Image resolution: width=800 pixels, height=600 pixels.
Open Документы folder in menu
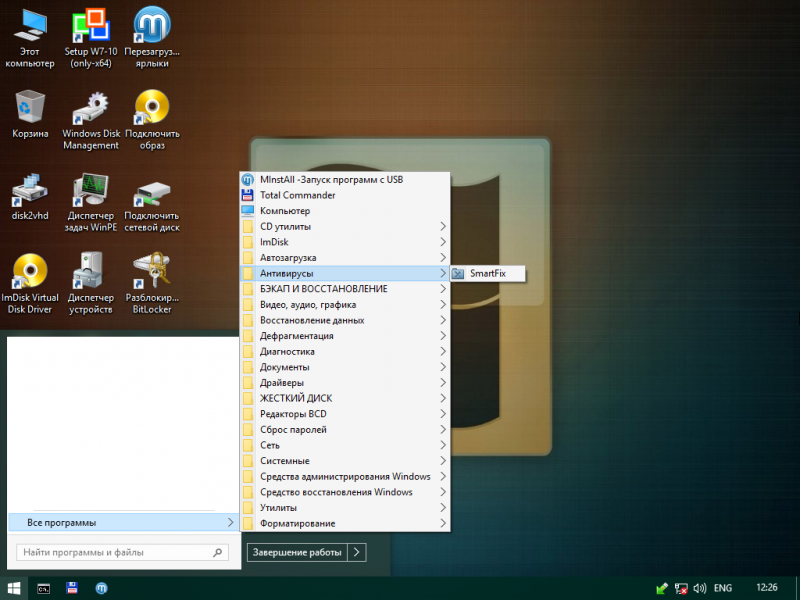345,367
